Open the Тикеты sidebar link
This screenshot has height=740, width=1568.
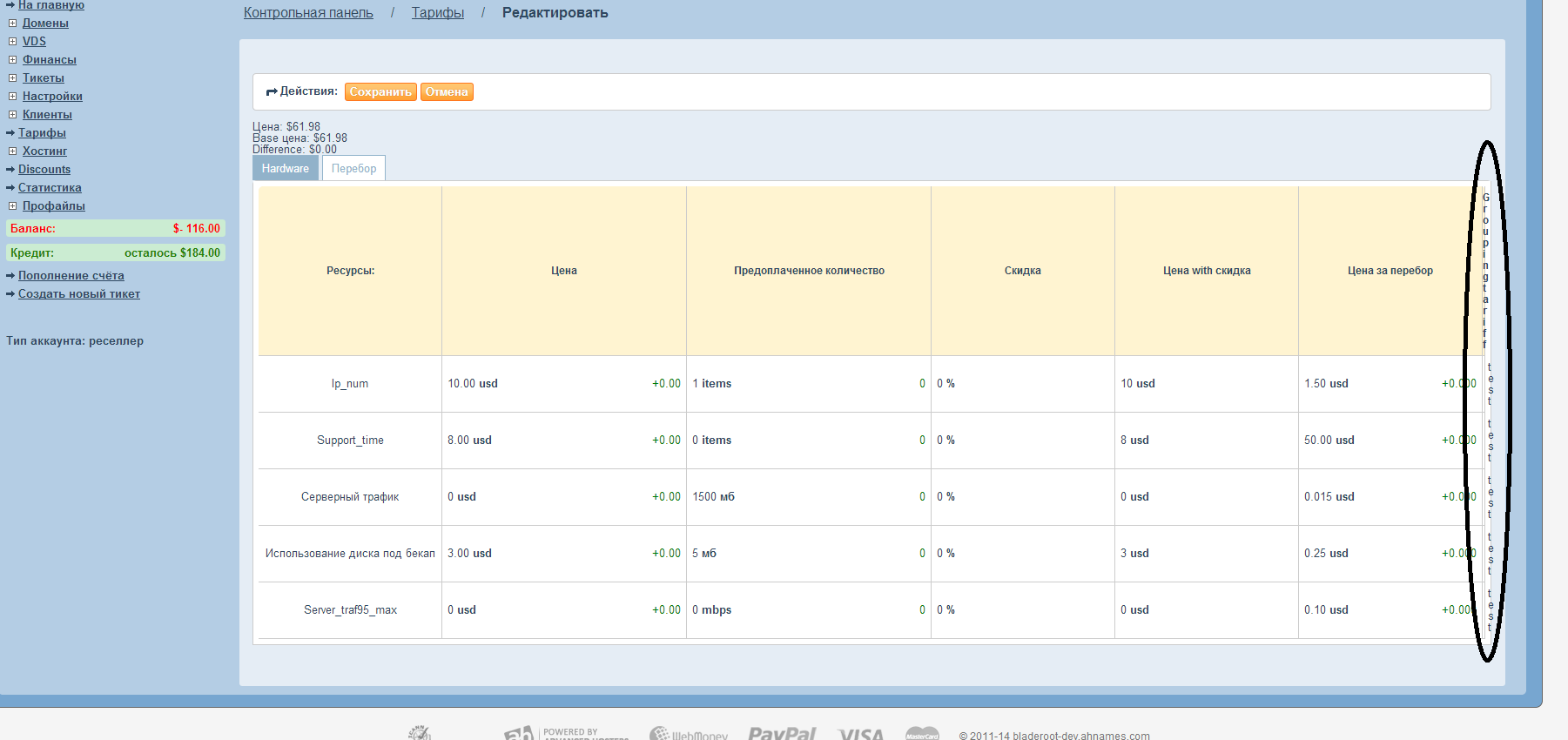tap(44, 78)
